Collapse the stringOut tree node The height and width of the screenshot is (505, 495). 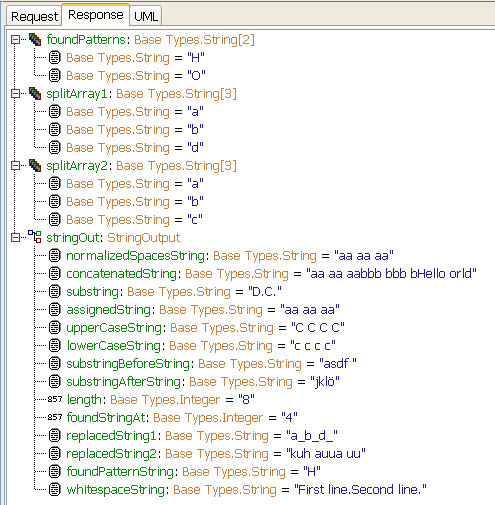(x=15, y=238)
